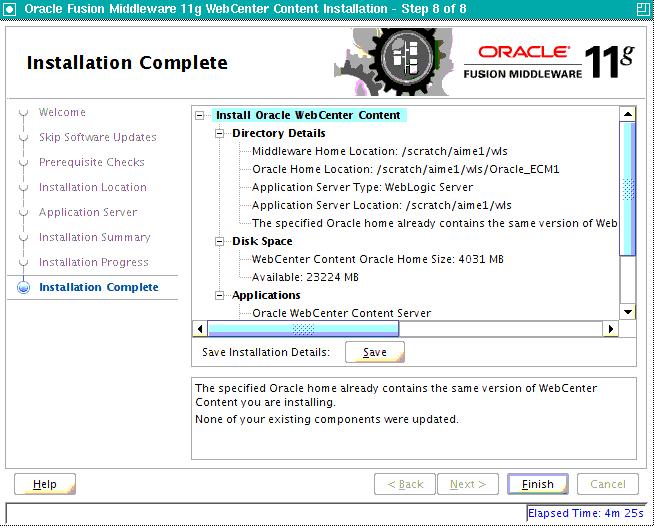Click the vertical scrollbar thumb
This screenshot has width=654, height=531.
(628, 189)
